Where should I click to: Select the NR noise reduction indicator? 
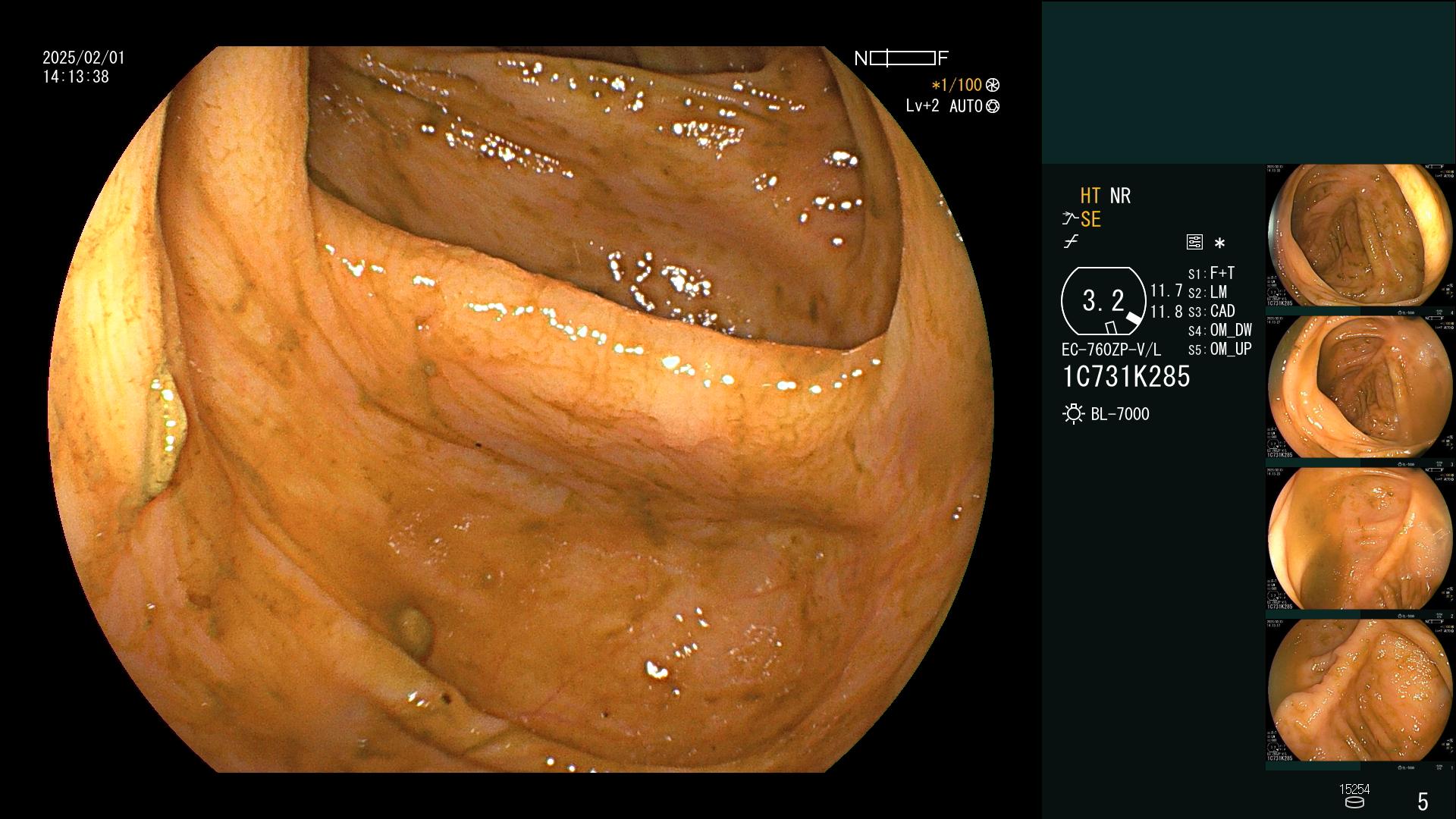coord(1120,196)
